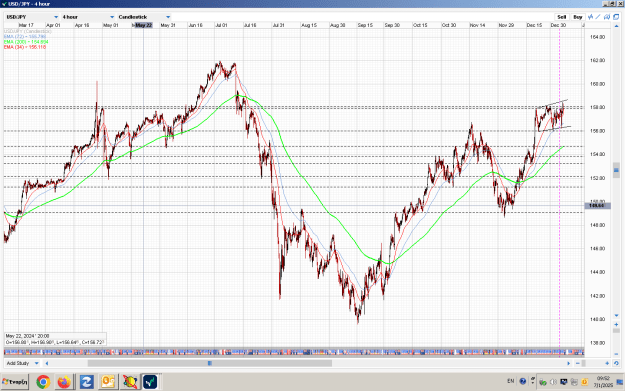This screenshot has height=391, width=625.
Task: Click the Windows Start button
Action: [15, 382]
